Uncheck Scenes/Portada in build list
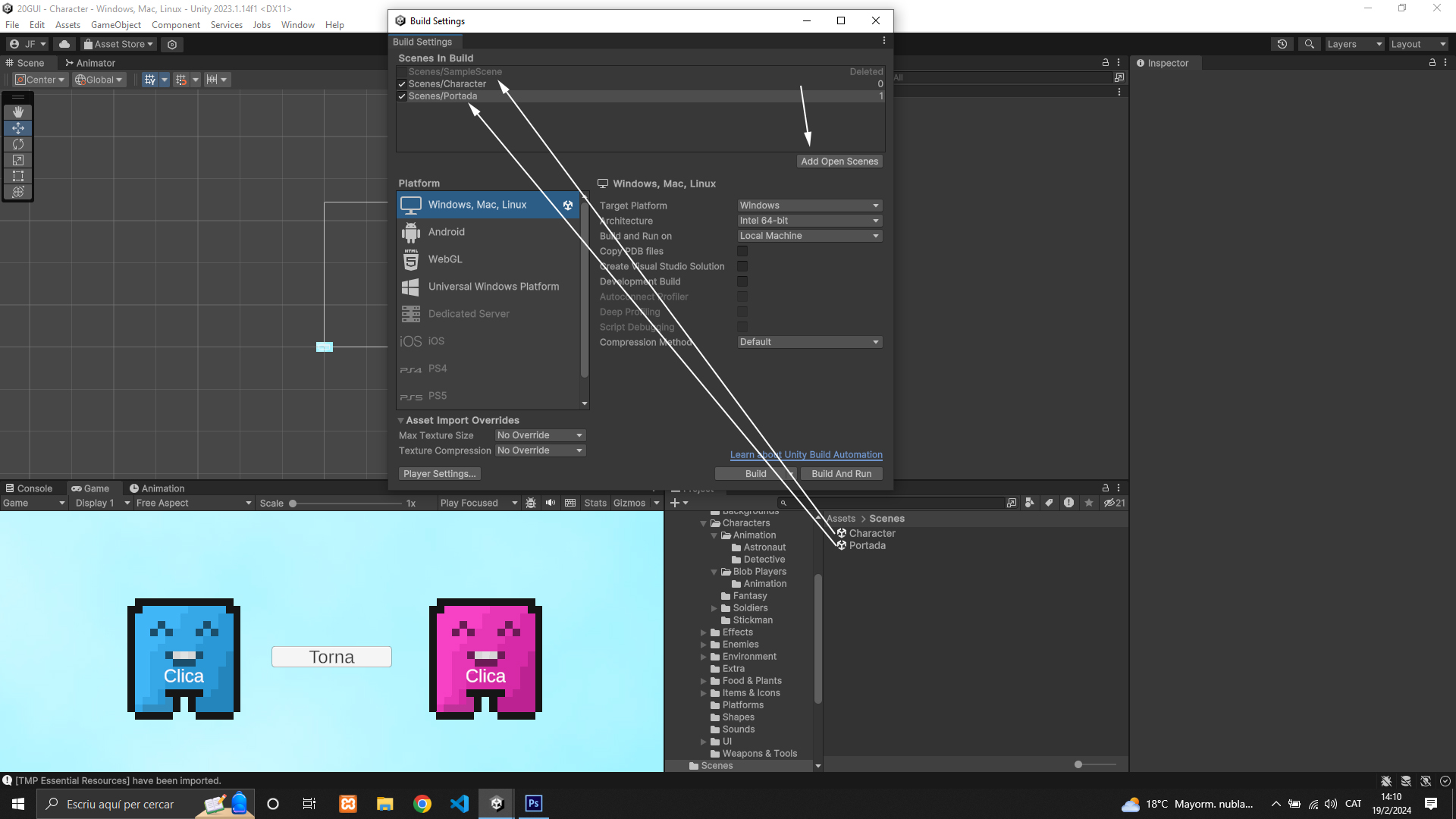The image size is (1456, 819). (403, 96)
